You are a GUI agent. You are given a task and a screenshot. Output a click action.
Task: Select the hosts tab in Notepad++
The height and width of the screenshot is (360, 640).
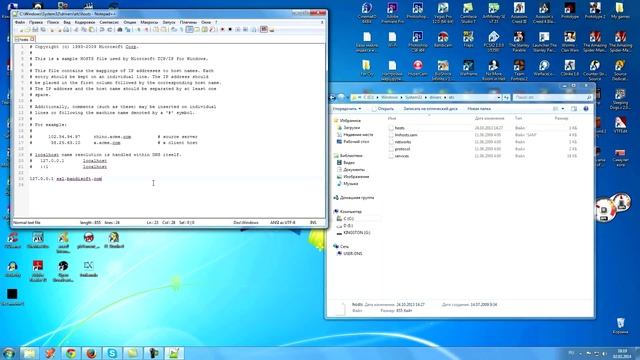coord(24,39)
